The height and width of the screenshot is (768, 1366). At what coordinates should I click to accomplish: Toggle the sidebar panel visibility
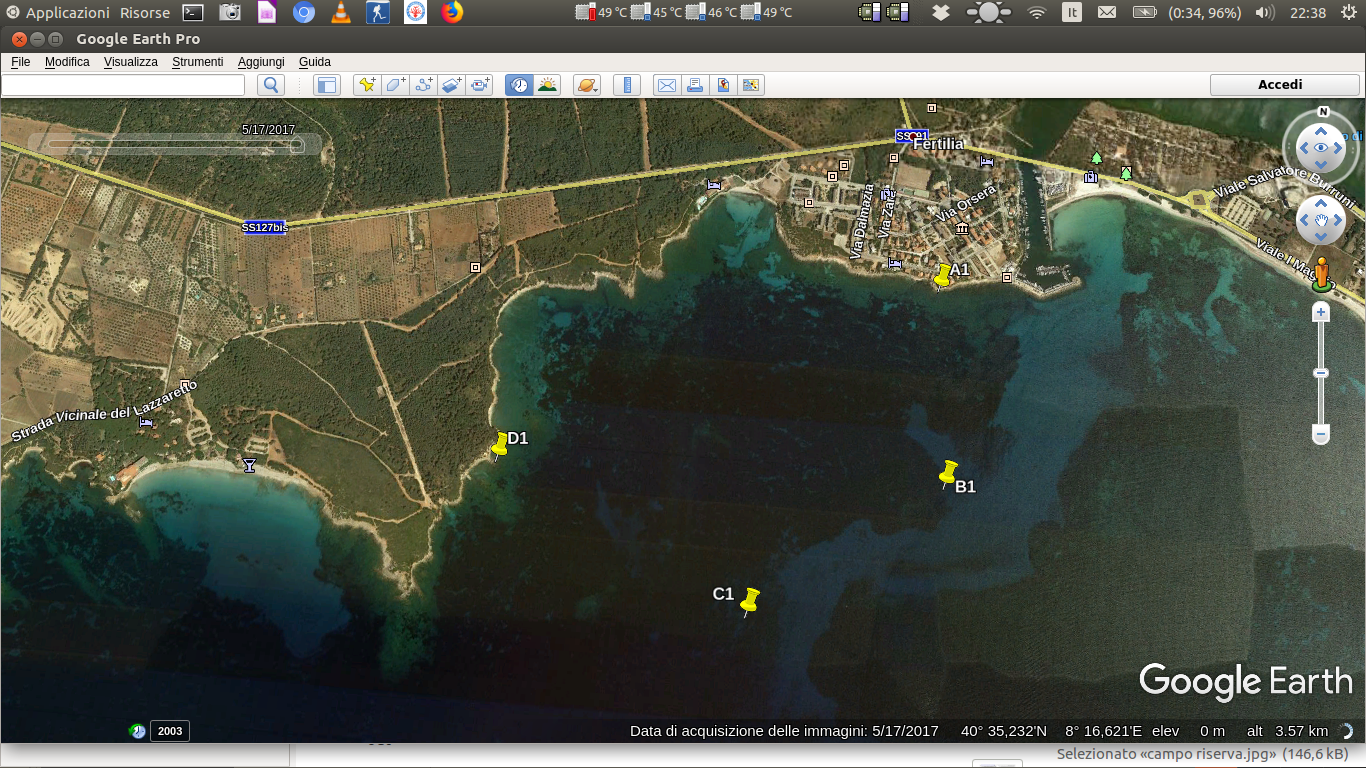coord(327,85)
